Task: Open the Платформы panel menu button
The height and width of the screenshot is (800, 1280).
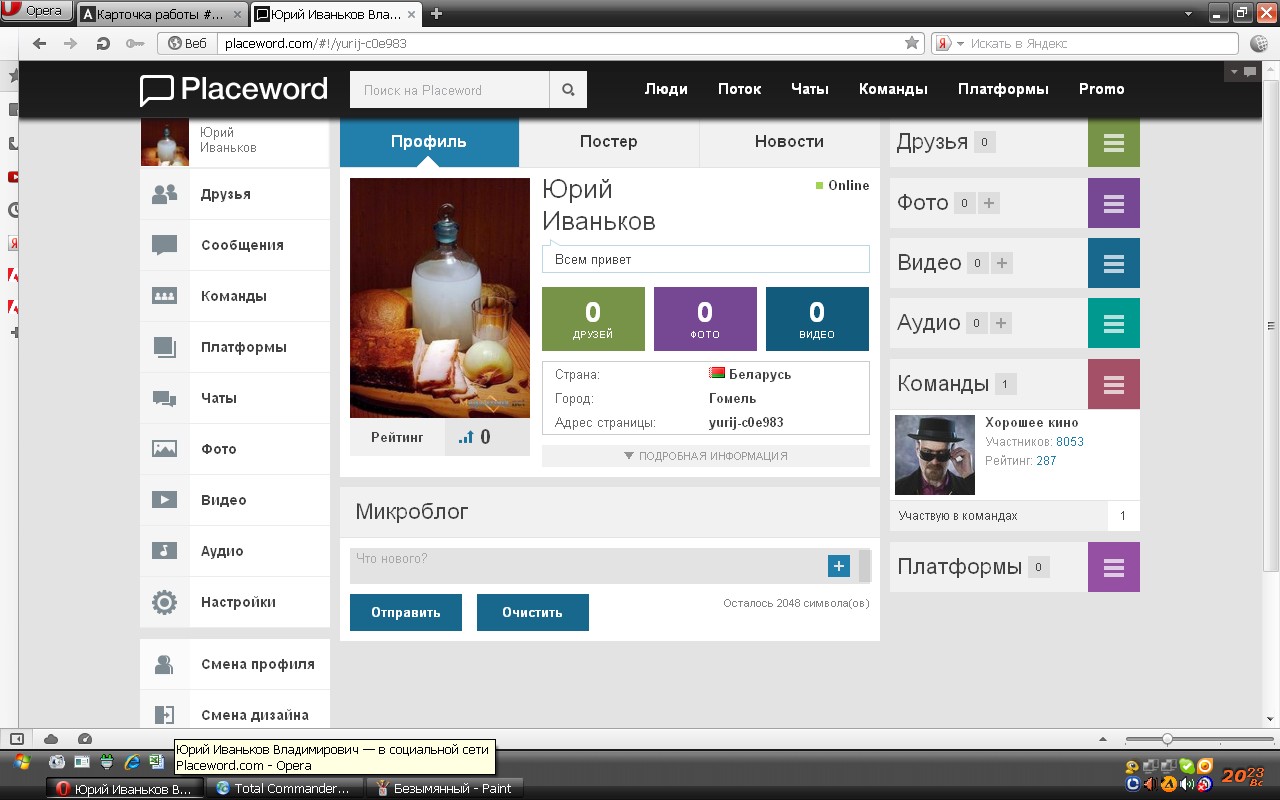Action: click(x=1114, y=567)
